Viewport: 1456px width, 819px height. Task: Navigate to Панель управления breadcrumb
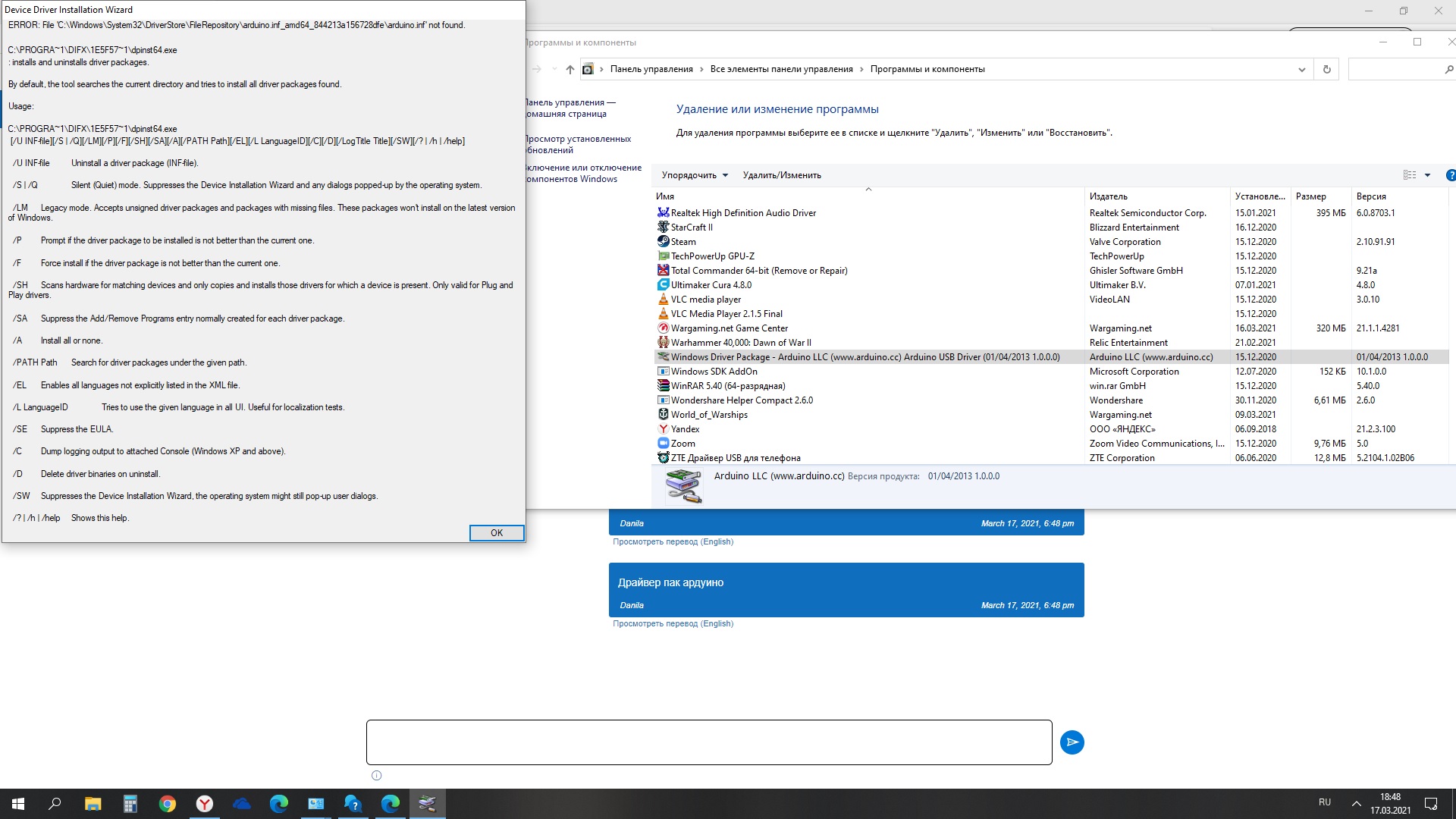click(x=651, y=69)
